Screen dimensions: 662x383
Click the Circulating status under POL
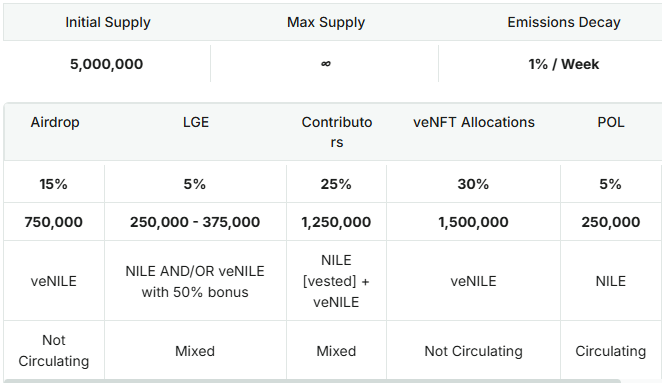(x=610, y=351)
